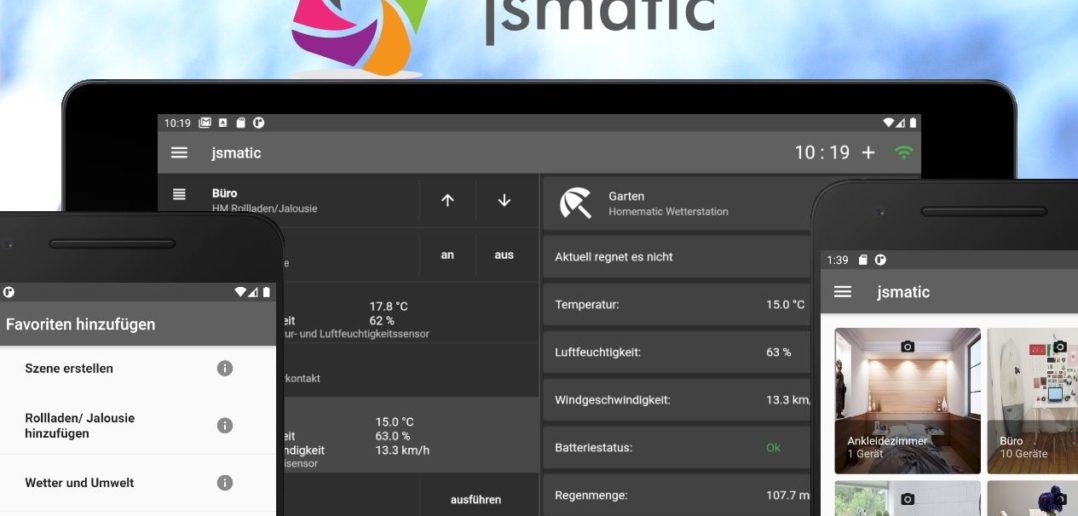Tap the Garten weather station umbrella icon
Viewport: 1078px width, 516px height.
(x=575, y=203)
